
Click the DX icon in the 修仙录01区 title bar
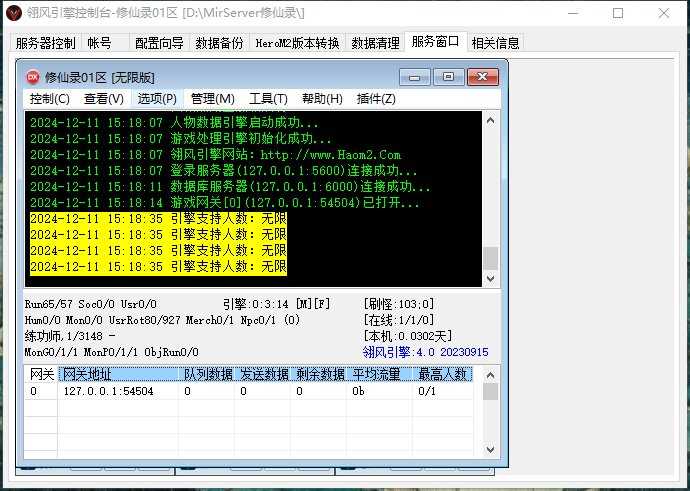pyautogui.click(x=32, y=76)
